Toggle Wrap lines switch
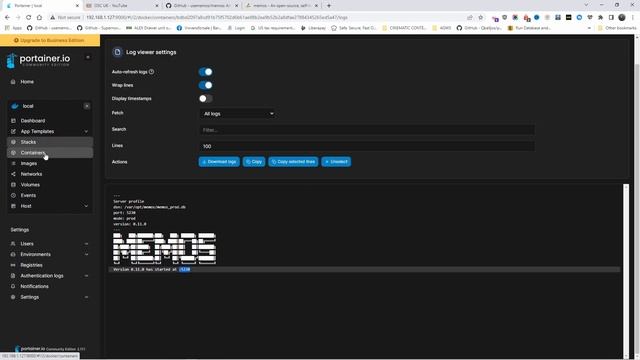This screenshot has width=640, height=360. click(205, 85)
